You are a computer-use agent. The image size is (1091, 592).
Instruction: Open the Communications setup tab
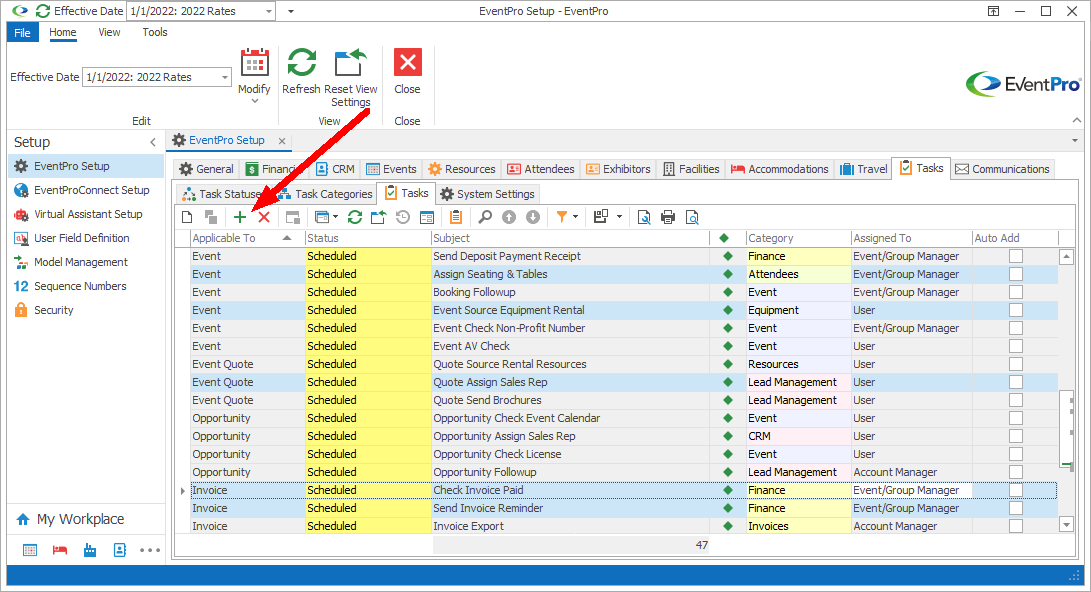click(1002, 169)
